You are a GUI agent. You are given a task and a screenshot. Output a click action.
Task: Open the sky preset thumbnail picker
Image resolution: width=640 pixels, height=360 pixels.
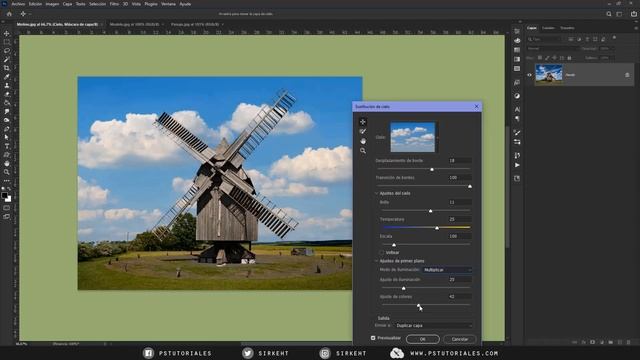tap(413, 137)
